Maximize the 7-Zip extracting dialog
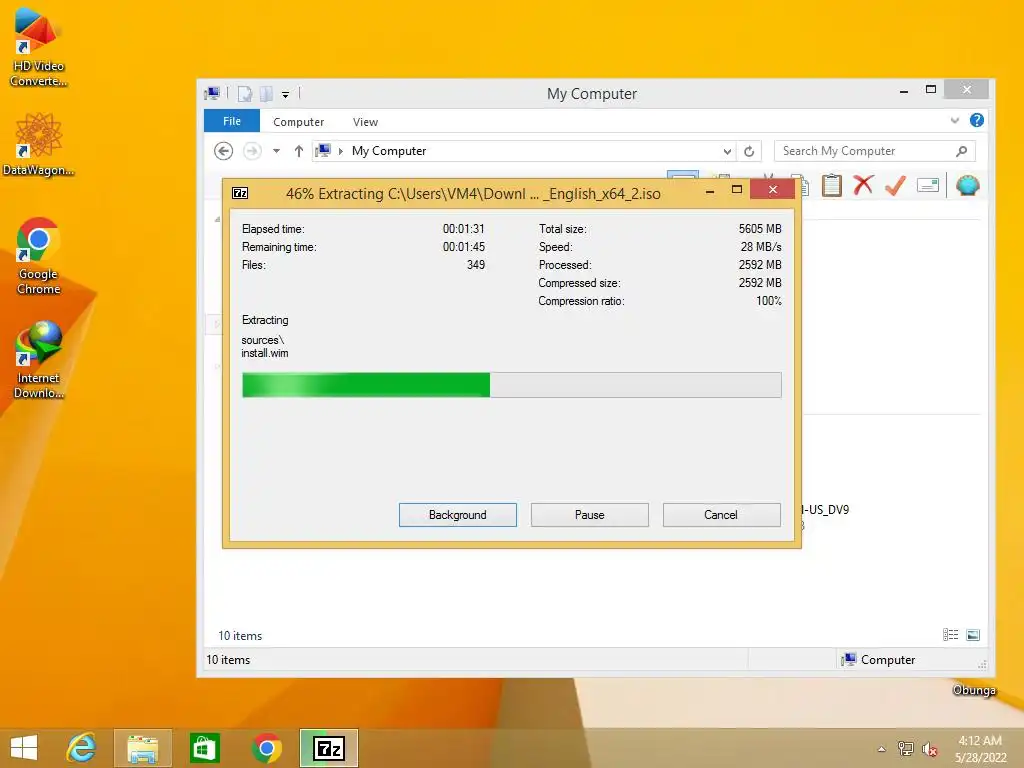Viewport: 1024px width, 768px height. 737,190
